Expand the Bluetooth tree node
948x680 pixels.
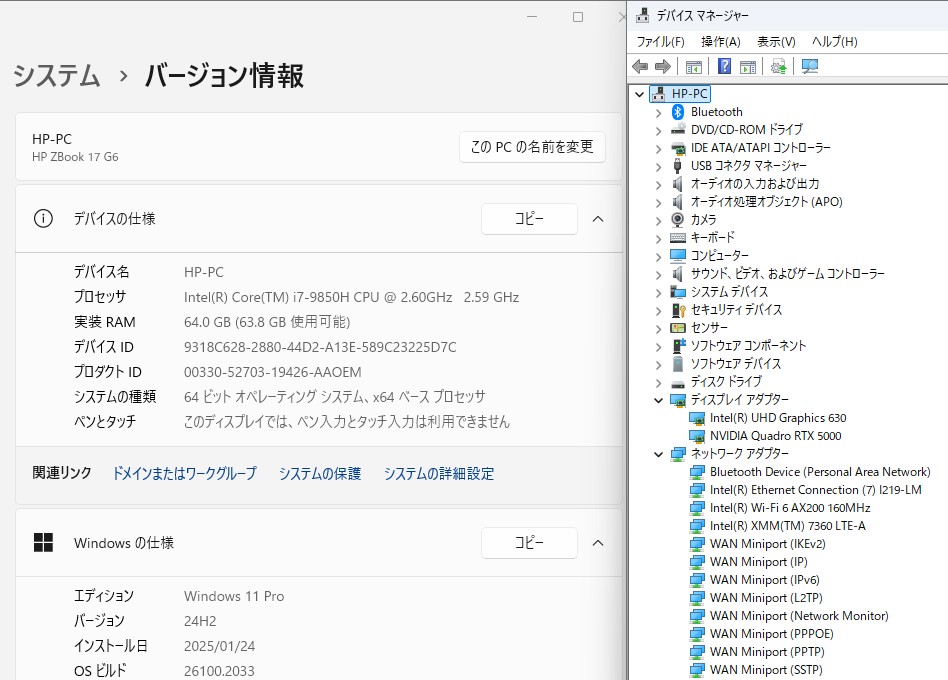click(x=658, y=112)
